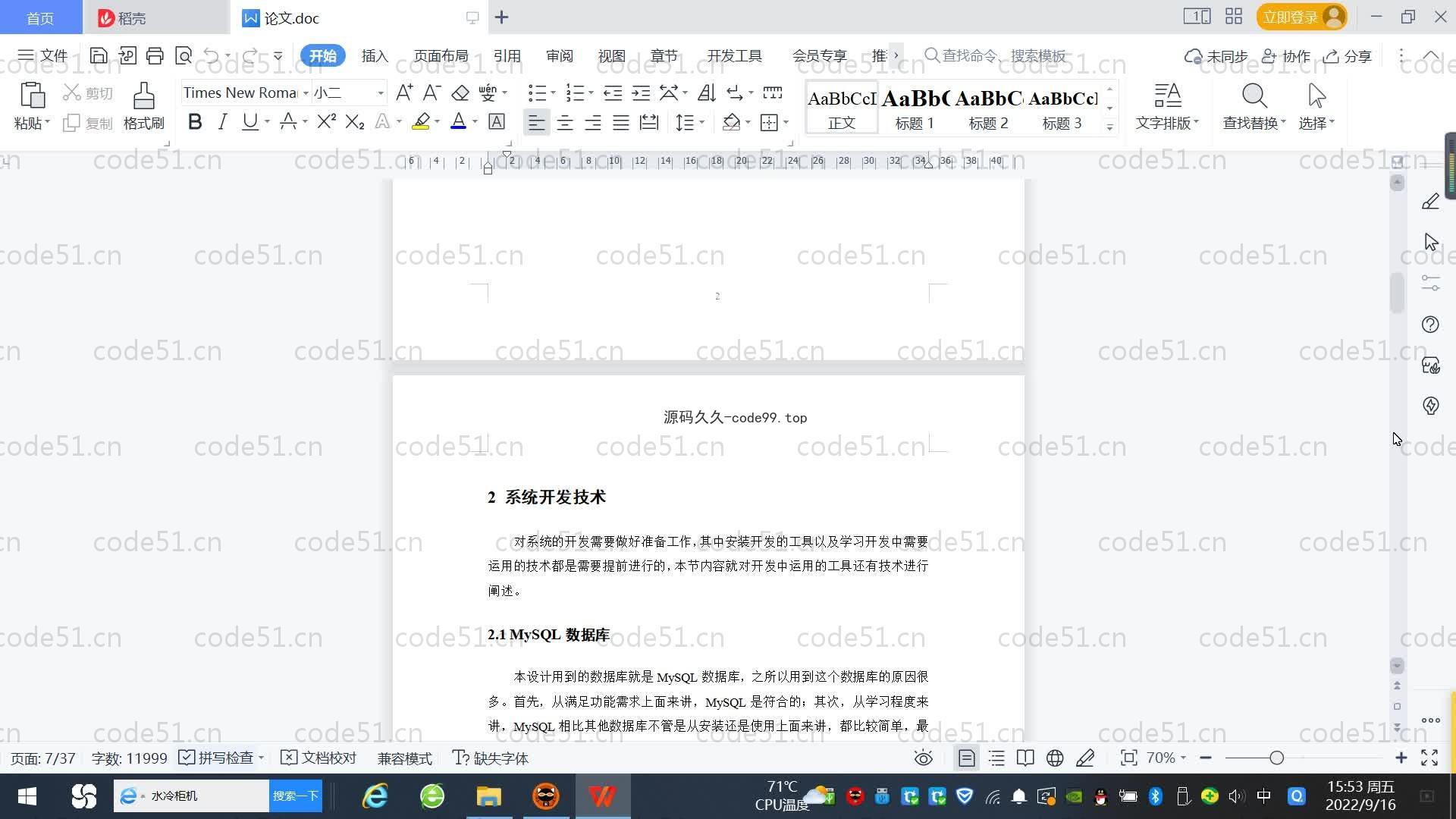The width and height of the screenshot is (1456, 819).
Task: Switch to web layout globe icon
Action: (x=1055, y=758)
